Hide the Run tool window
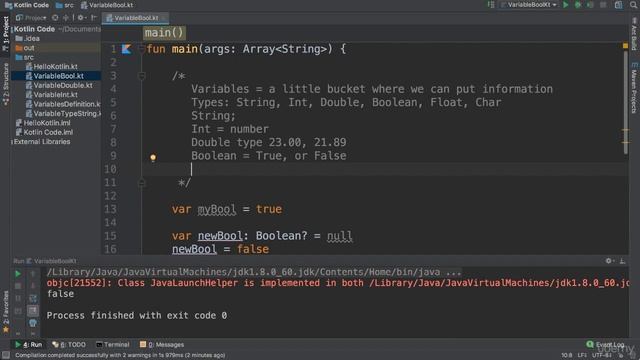Image resolution: width=640 pixels, height=360 pixels. click(622, 261)
